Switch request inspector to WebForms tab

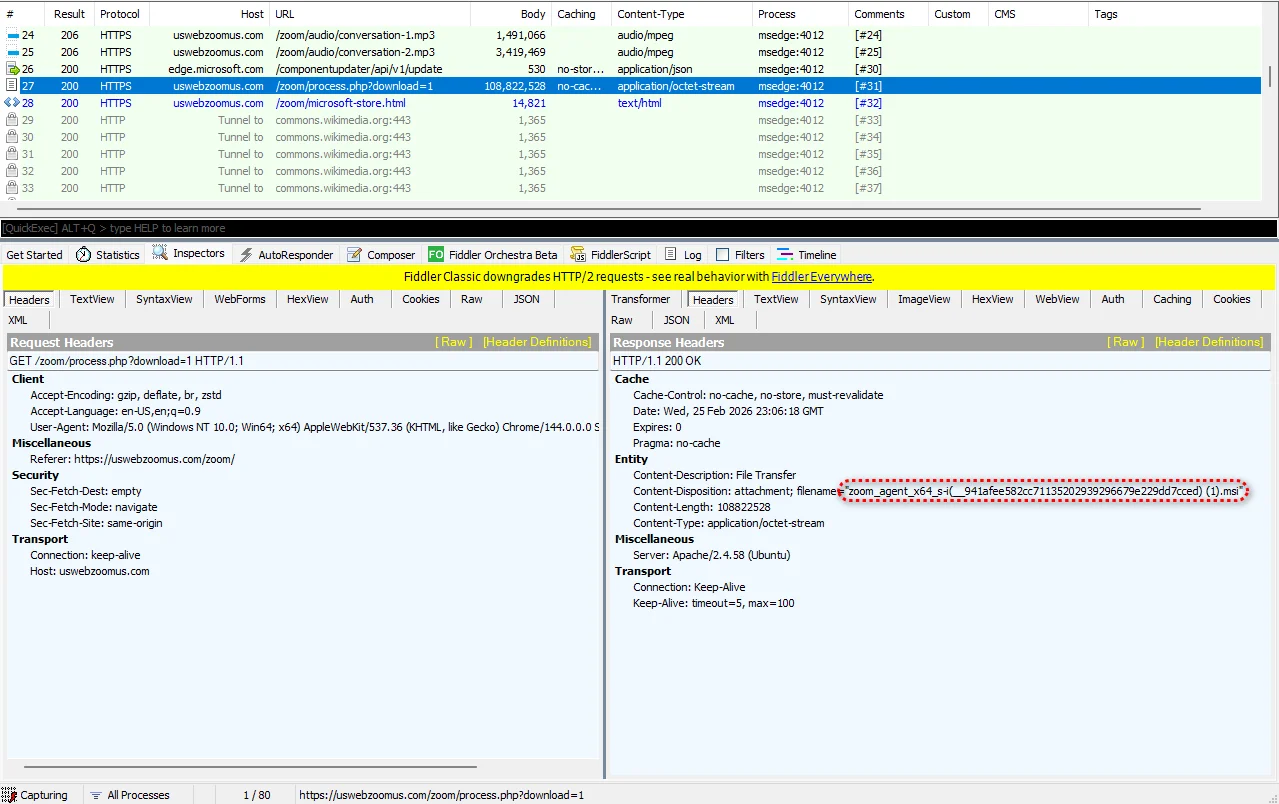(239, 299)
